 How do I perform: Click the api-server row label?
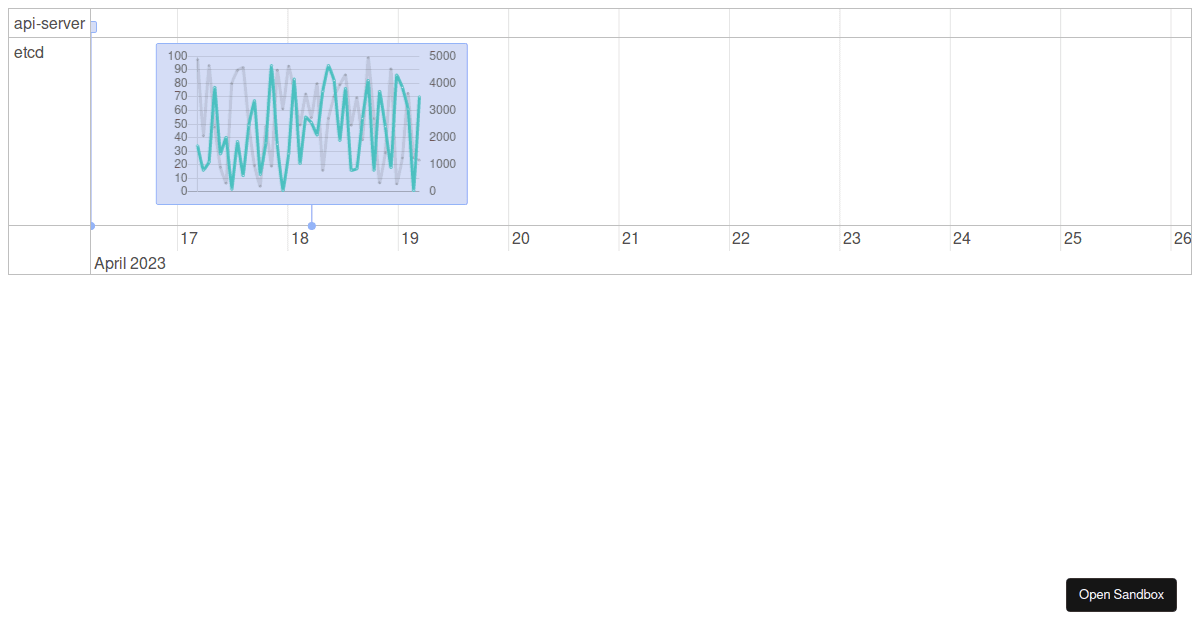(x=47, y=24)
